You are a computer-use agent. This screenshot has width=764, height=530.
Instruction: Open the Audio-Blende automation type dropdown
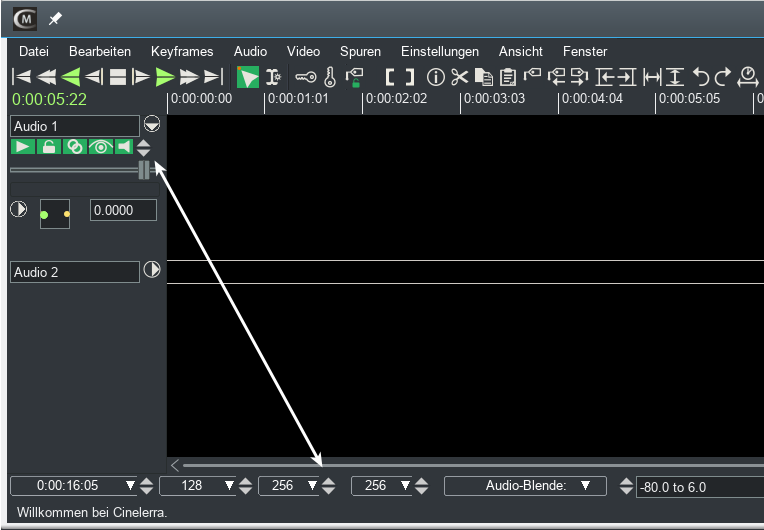coord(525,486)
